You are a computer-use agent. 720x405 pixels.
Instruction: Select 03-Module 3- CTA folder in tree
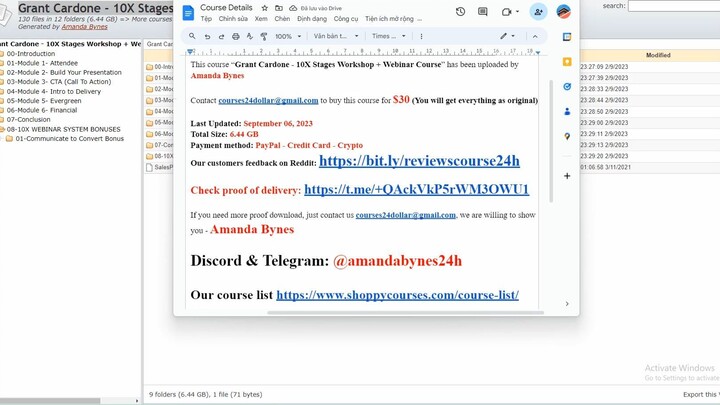pyautogui.click(x=58, y=81)
